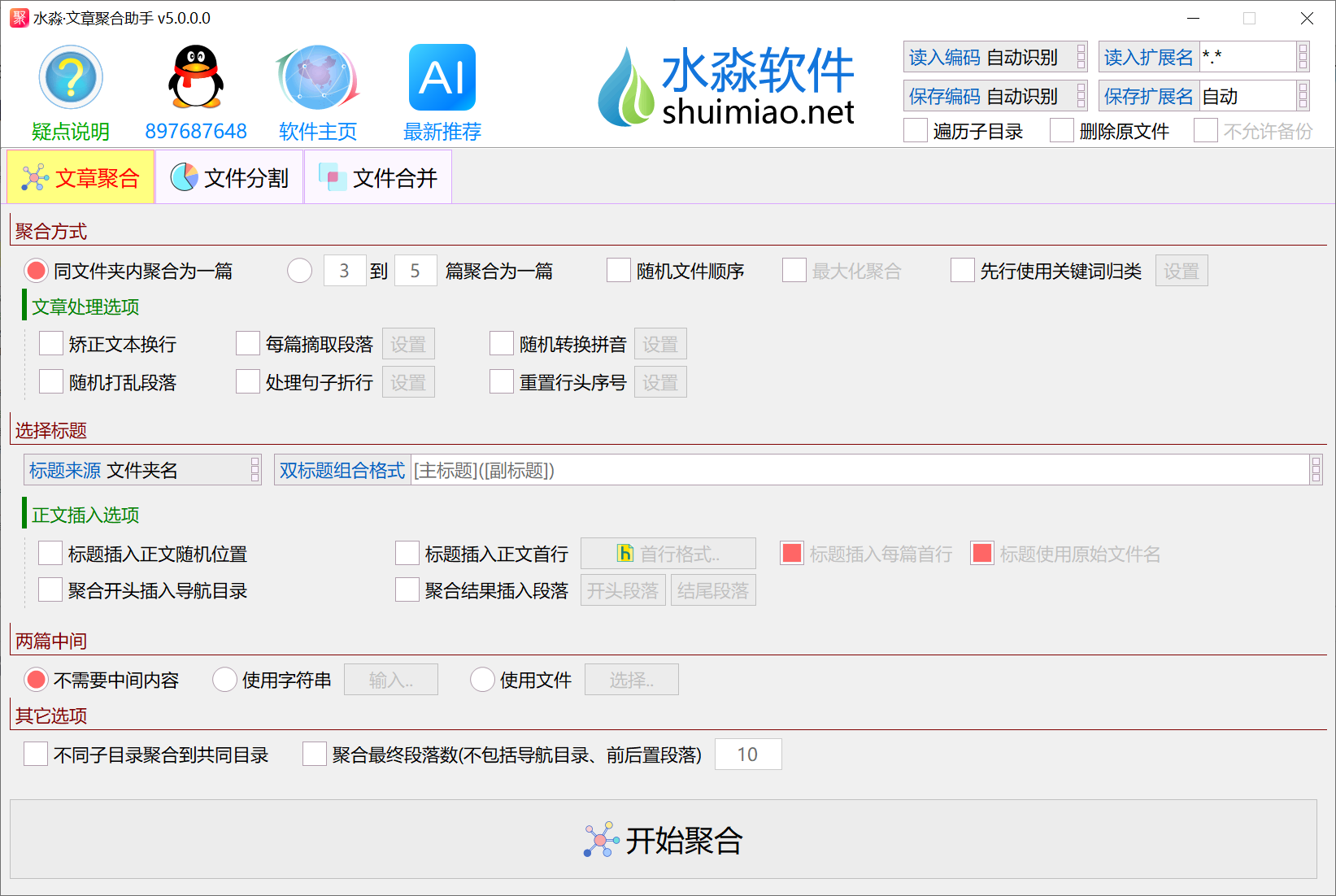1336x896 pixels.
Task: Click 设置 beside 随机转换拼音
Action: click(660, 344)
